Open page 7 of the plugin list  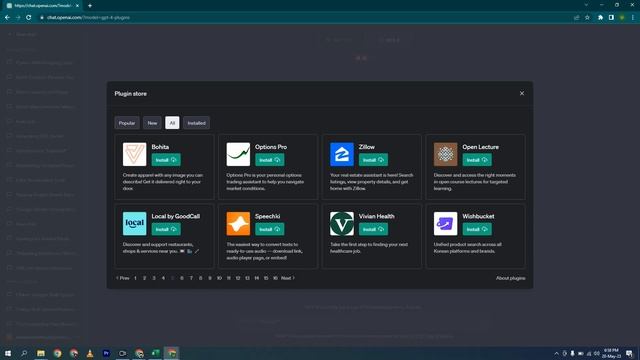[191, 278]
